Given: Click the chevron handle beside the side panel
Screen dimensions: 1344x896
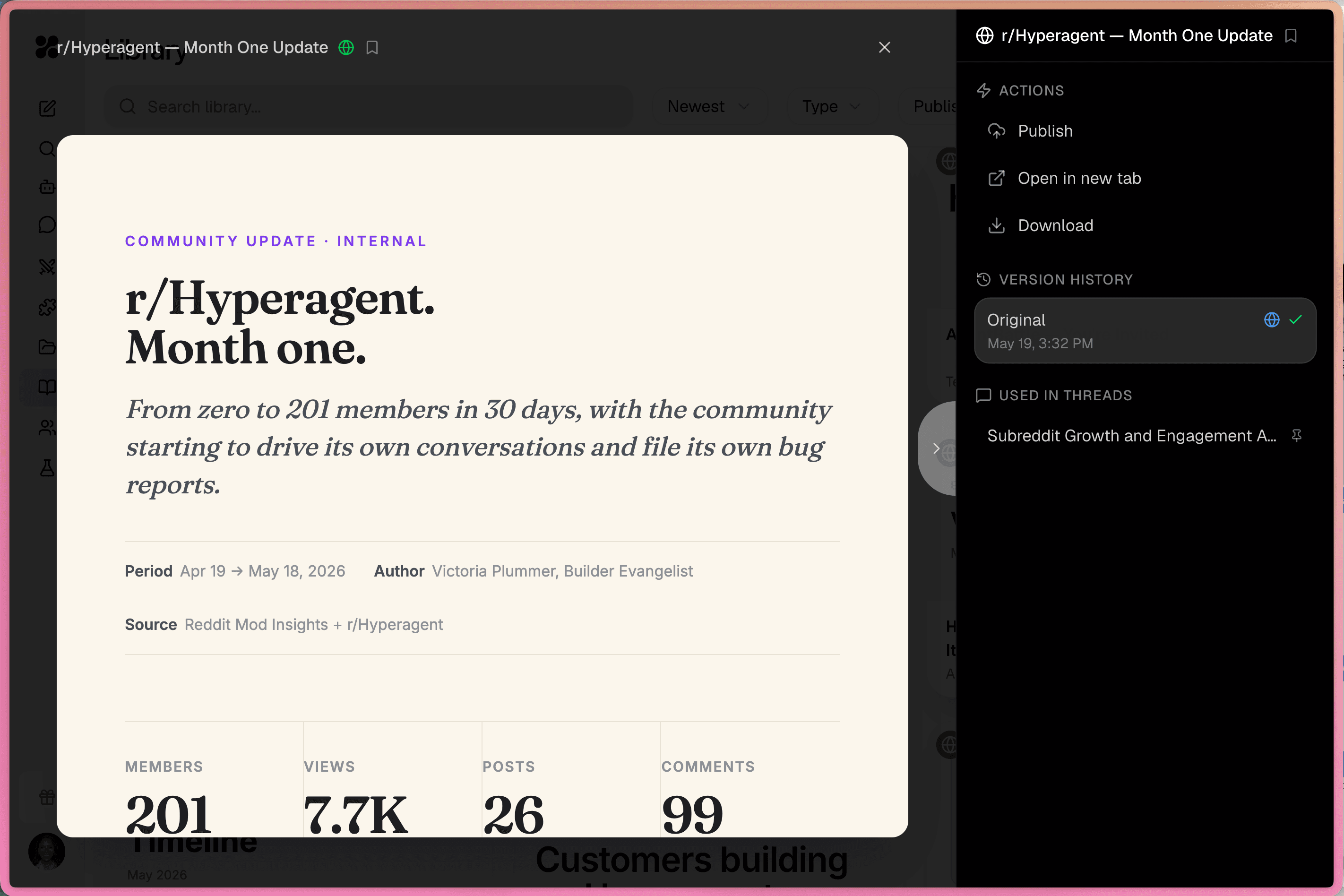Looking at the screenshot, I should [x=937, y=448].
